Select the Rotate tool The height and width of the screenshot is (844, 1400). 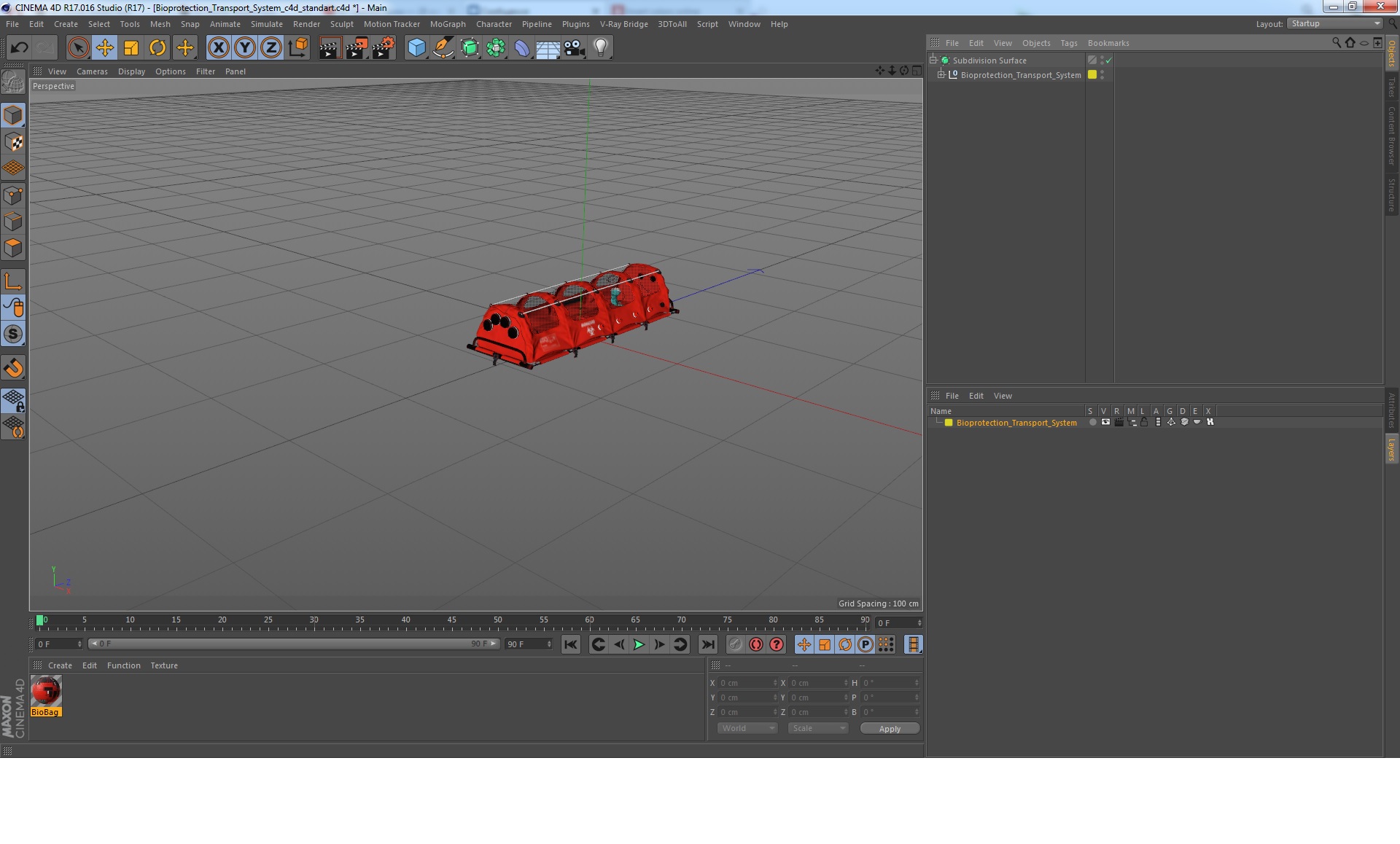pyautogui.click(x=157, y=48)
